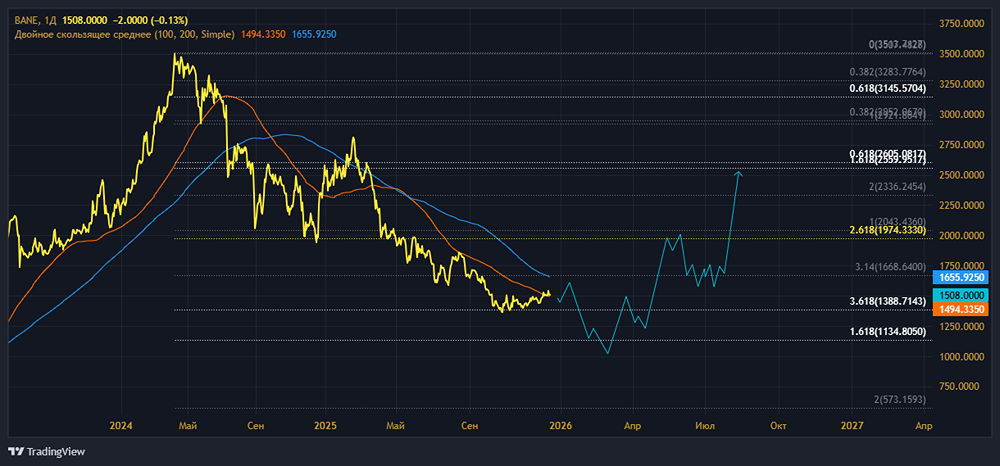Click the blue 1655.9250 value in the legend

pyautogui.click(x=314, y=34)
